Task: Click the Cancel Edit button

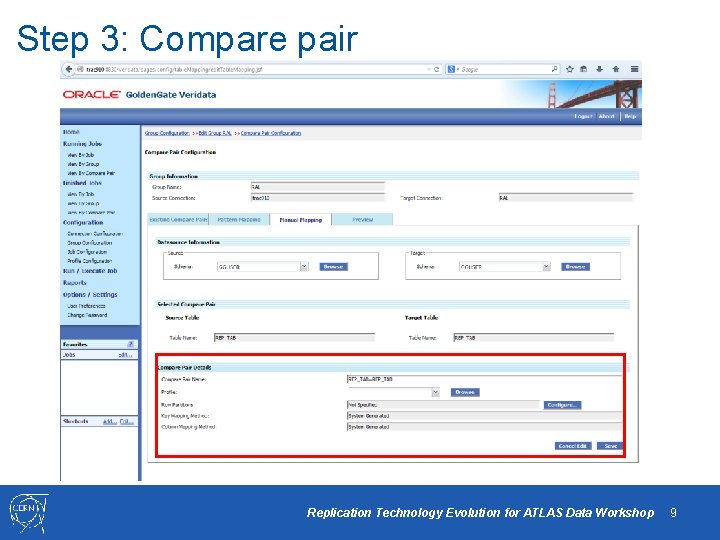Action: click(x=573, y=446)
